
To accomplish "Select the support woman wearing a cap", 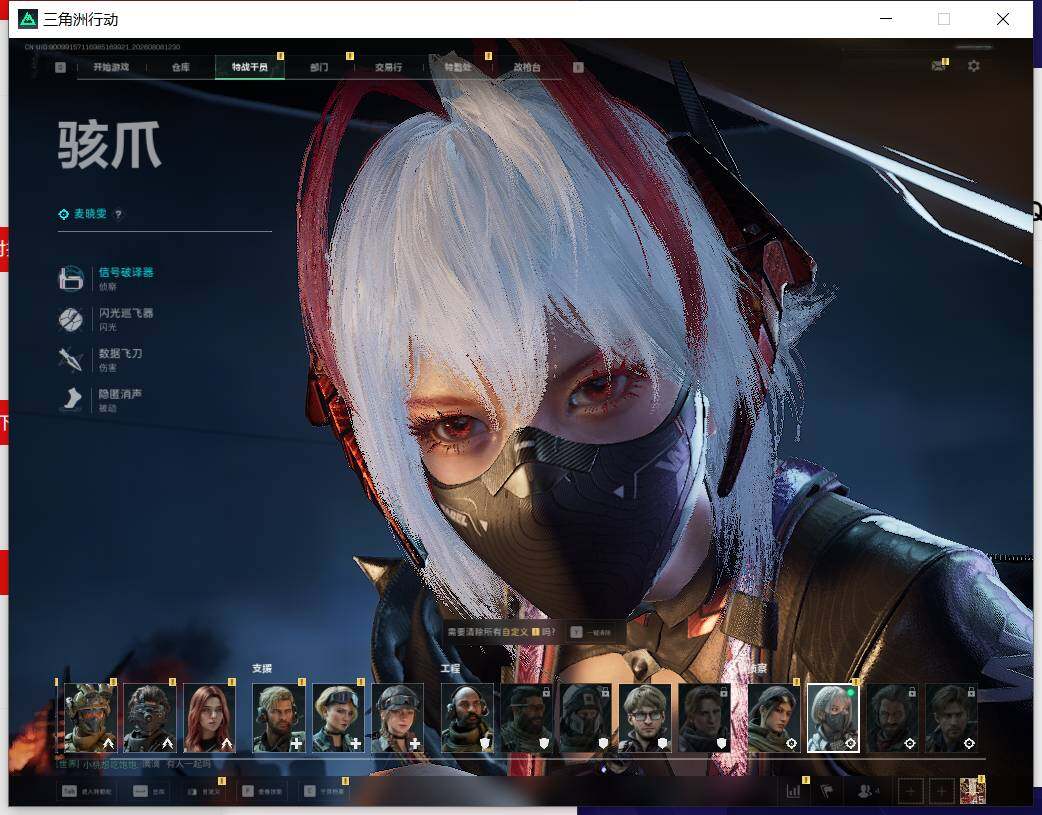I will click(397, 718).
